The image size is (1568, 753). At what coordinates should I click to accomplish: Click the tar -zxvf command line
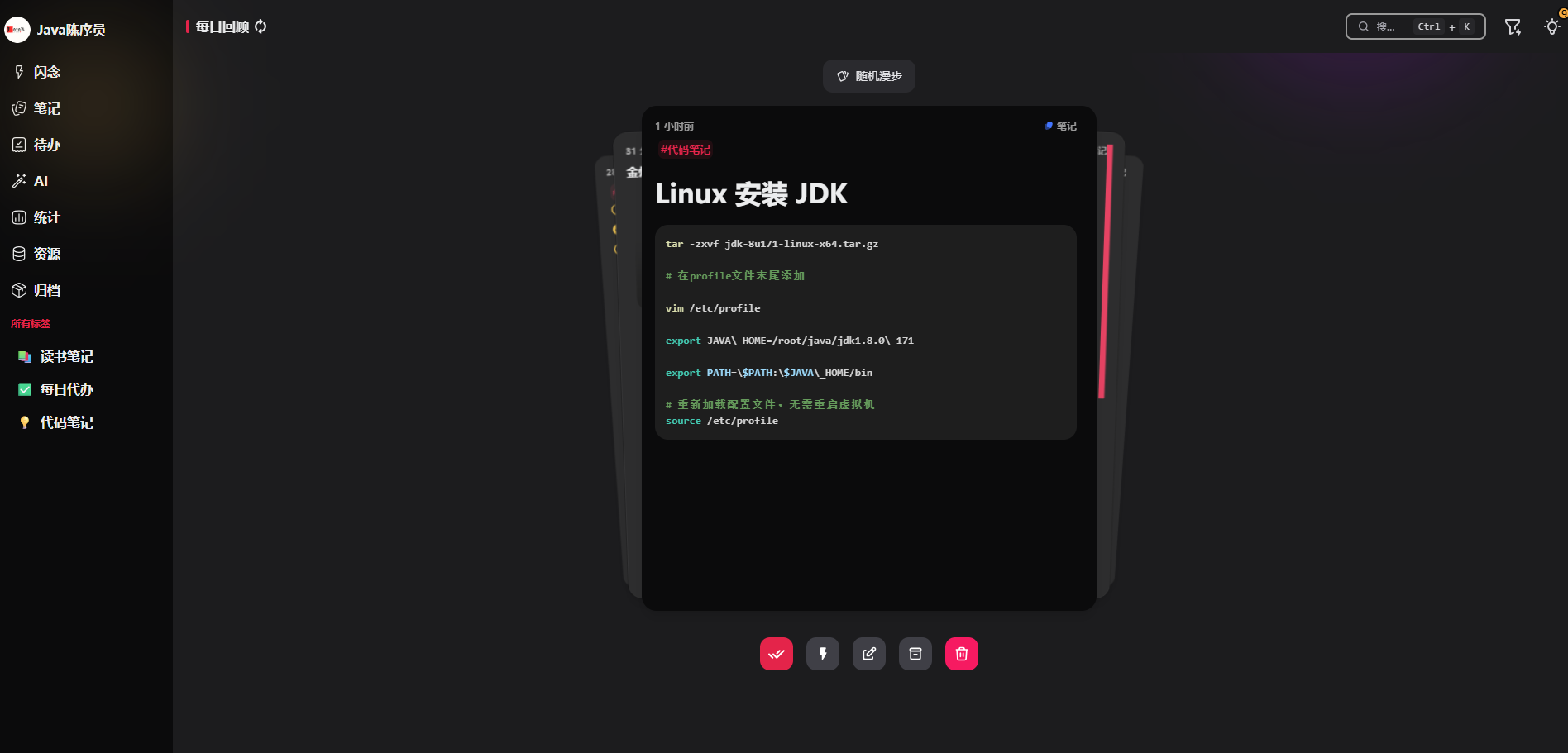click(772, 244)
